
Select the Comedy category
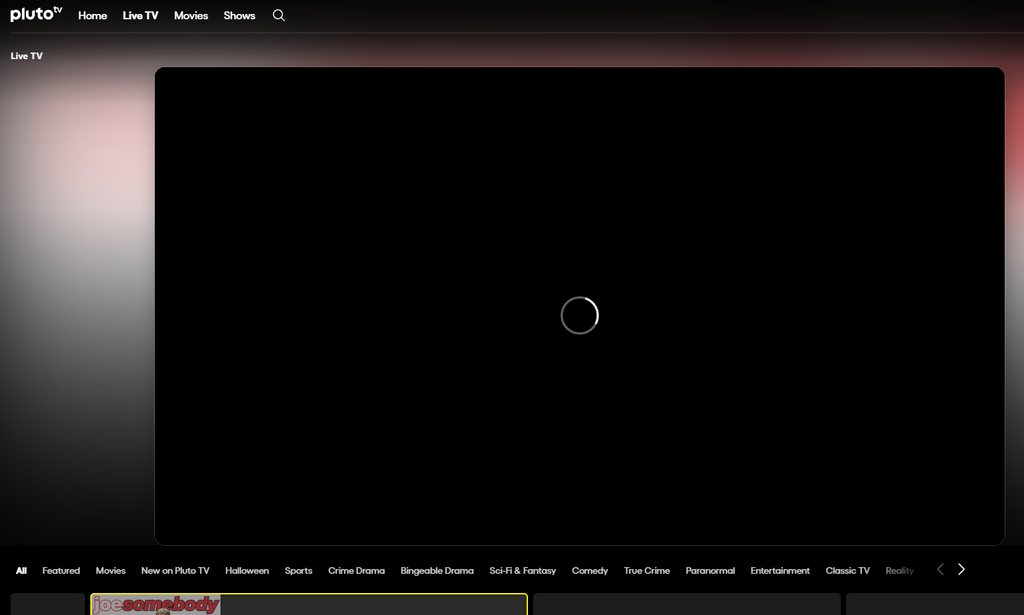(590, 571)
